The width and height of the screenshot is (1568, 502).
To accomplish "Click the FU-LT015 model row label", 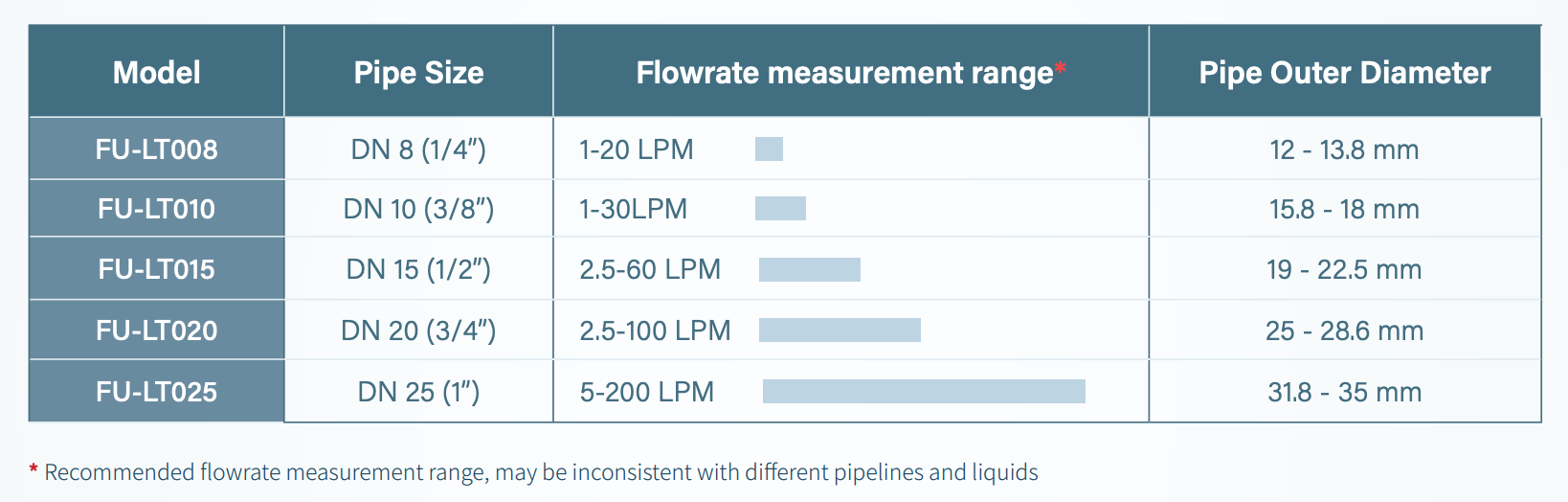I will pyautogui.click(x=157, y=269).
